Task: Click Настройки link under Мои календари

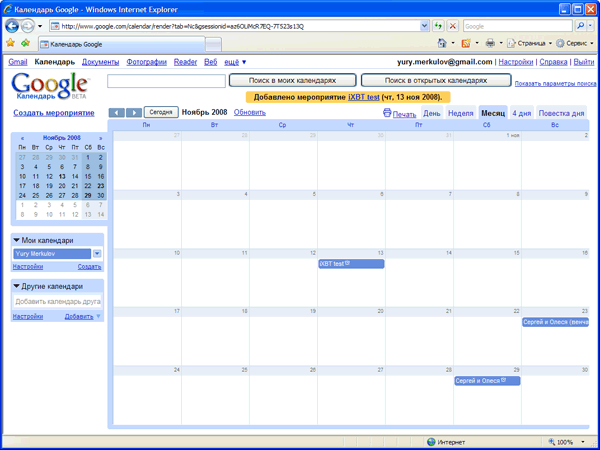Action: [28, 267]
